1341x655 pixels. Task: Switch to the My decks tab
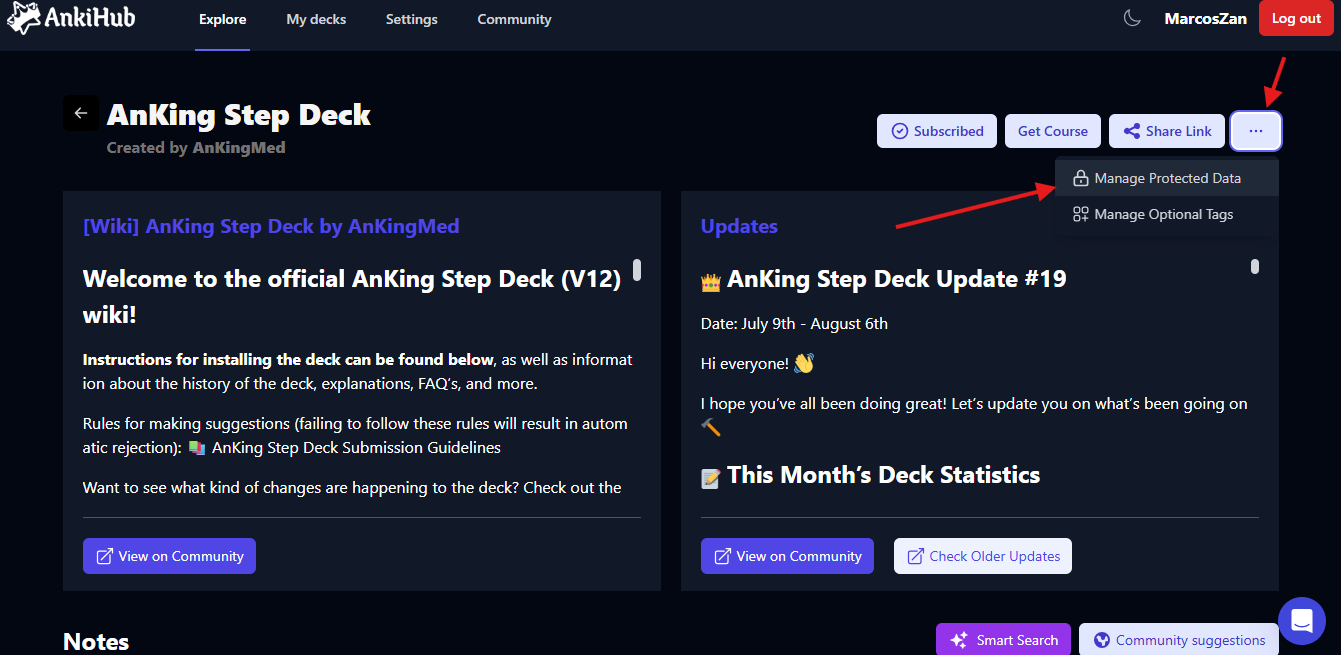316,19
